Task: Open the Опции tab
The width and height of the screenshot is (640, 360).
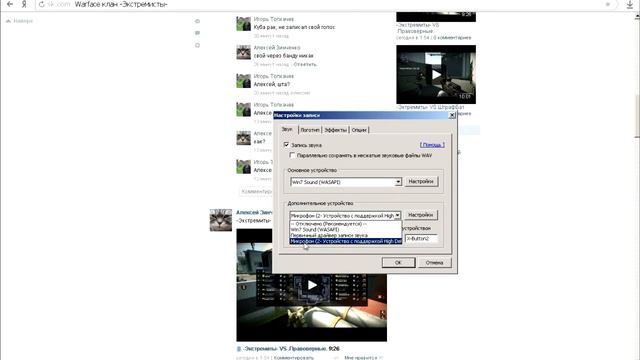Action: tap(359, 130)
